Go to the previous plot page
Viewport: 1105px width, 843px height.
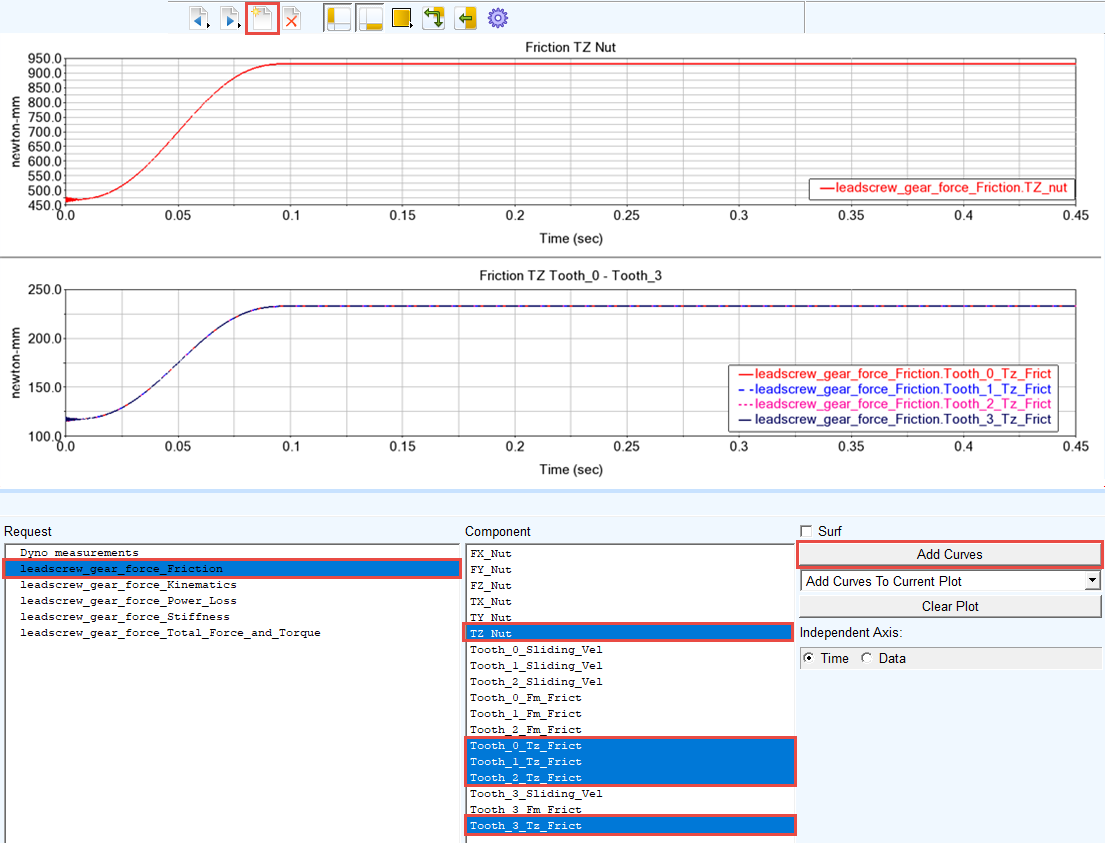199,18
